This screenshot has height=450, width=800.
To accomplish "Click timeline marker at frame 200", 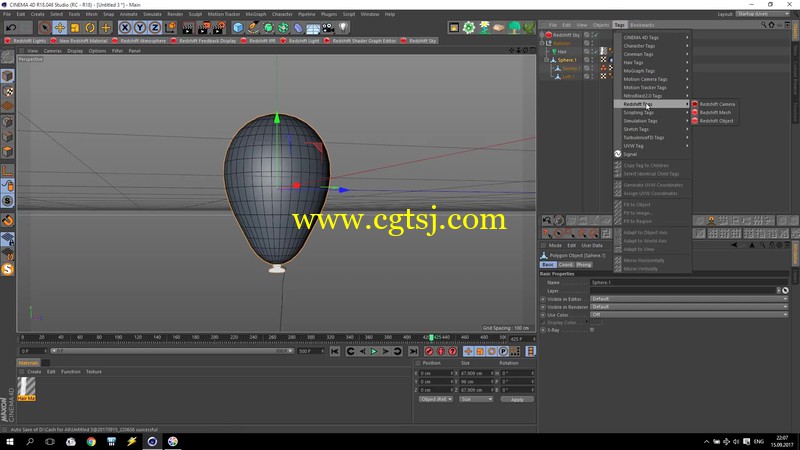I will [x=214, y=337].
